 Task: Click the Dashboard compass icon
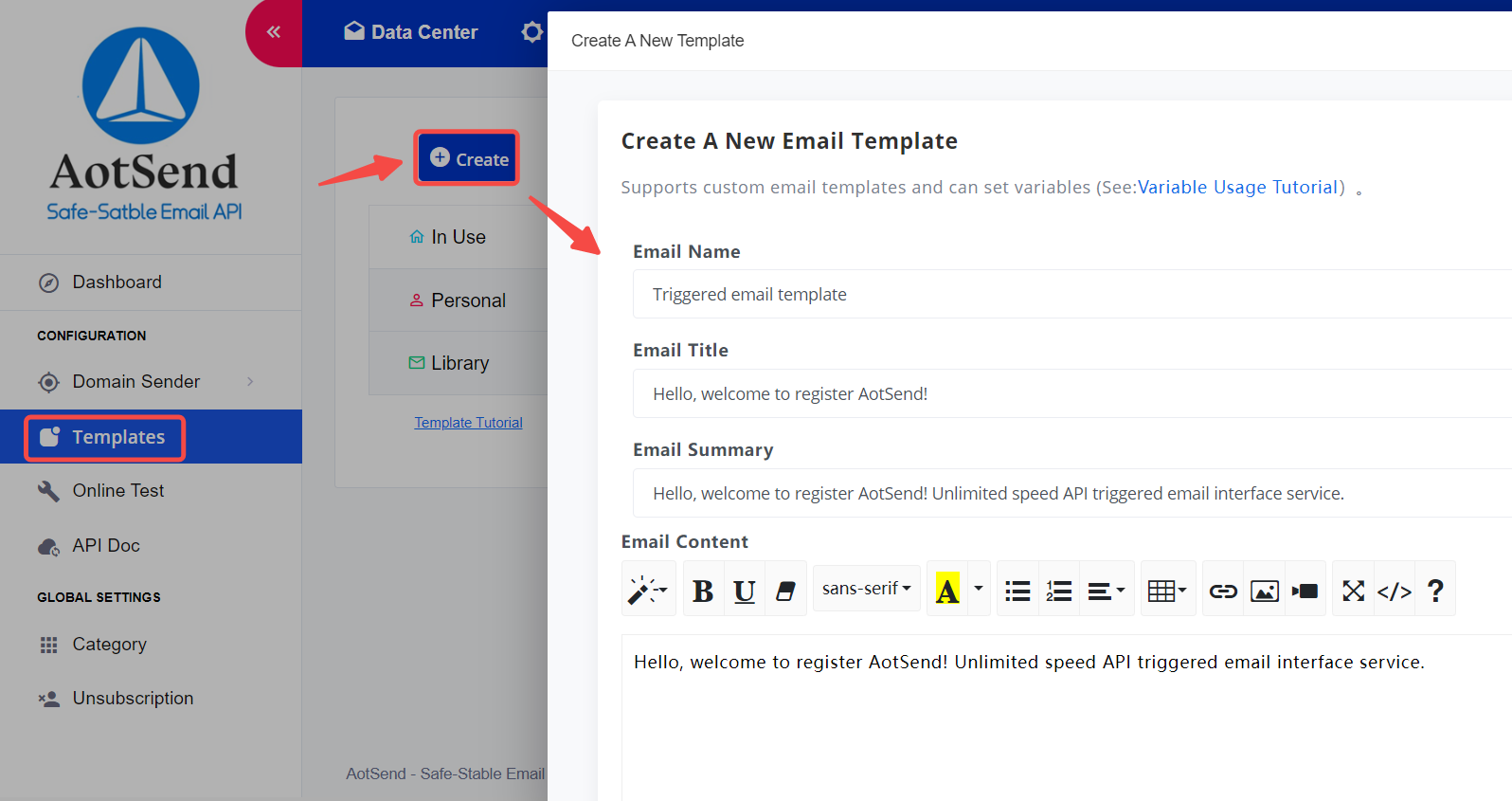pos(48,282)
